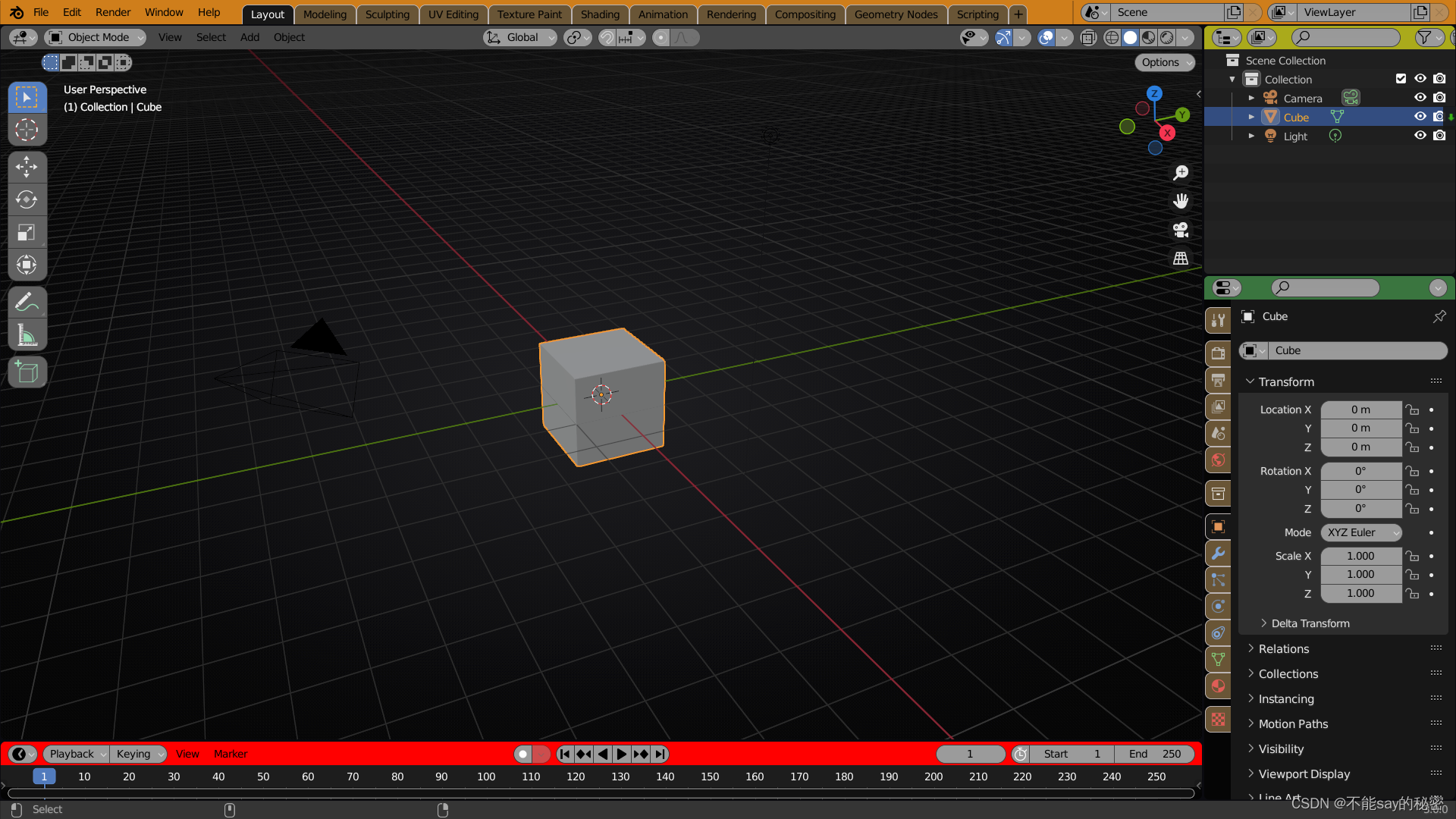Image resolution: width=1456 pixels, height=819 pixels.
Task: Select the Measure tool
Action: (27, 335)
